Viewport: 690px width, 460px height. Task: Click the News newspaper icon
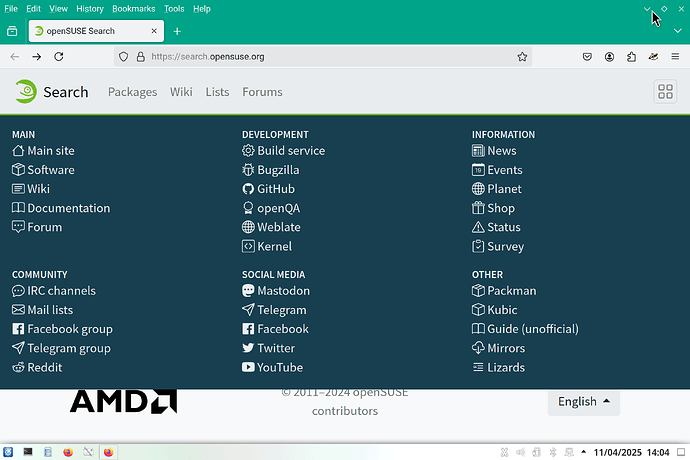click(478, 151)
